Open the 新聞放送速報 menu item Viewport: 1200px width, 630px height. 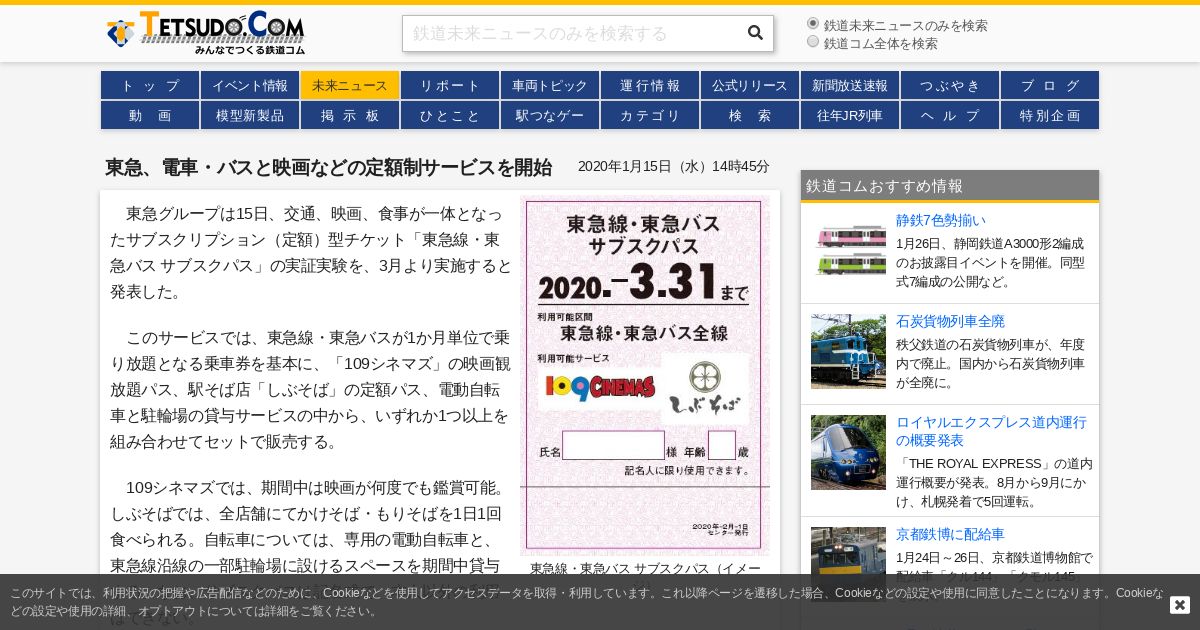coord(850,85)
